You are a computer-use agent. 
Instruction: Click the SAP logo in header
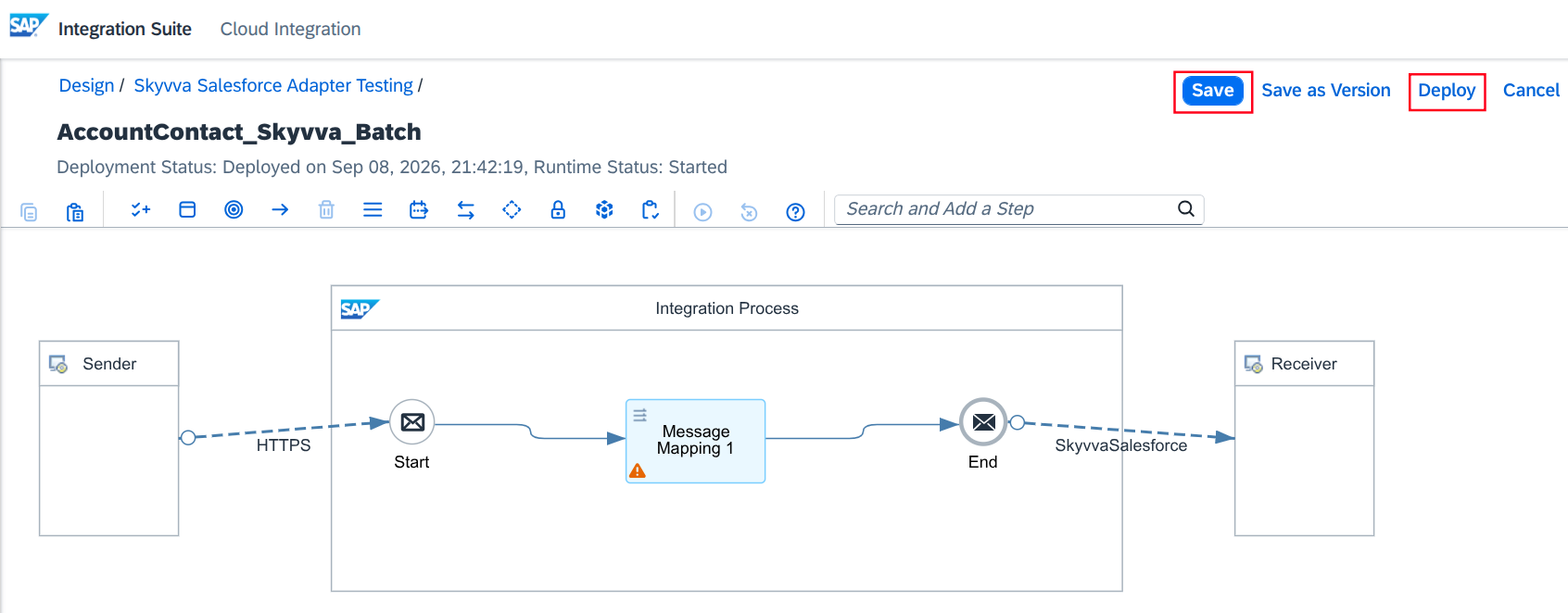[x=29, y=26]
